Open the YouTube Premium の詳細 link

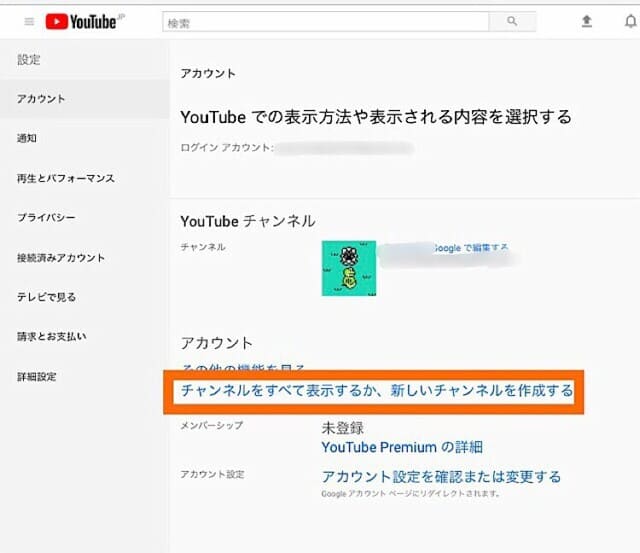click(x=402, y=447)
